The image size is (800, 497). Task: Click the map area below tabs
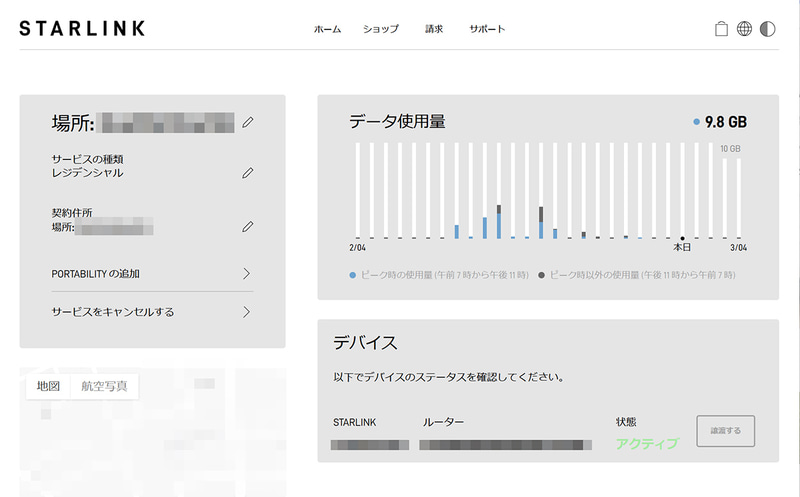[153, 449]
